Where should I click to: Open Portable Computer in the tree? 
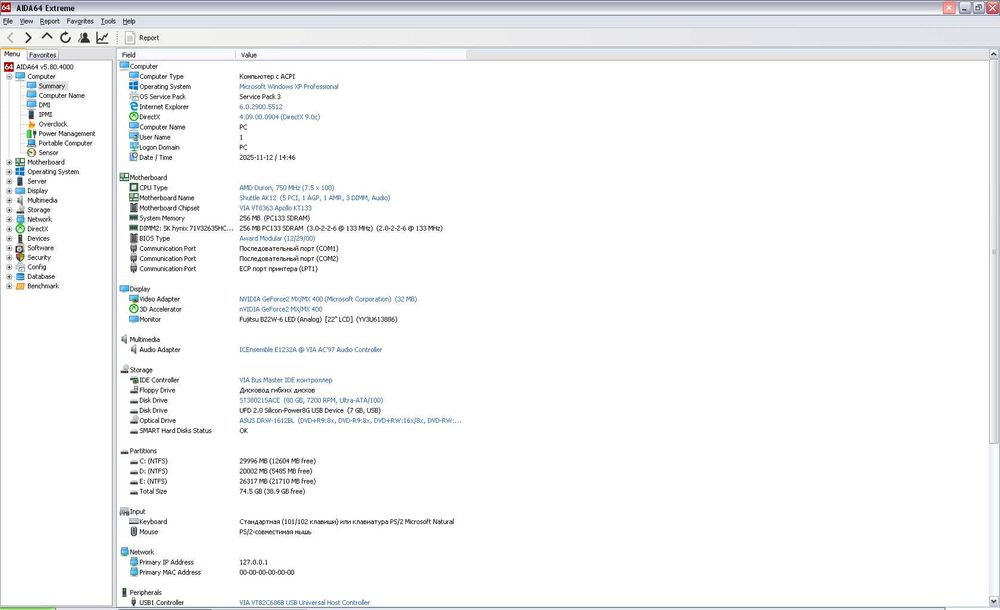coord(65,144)
